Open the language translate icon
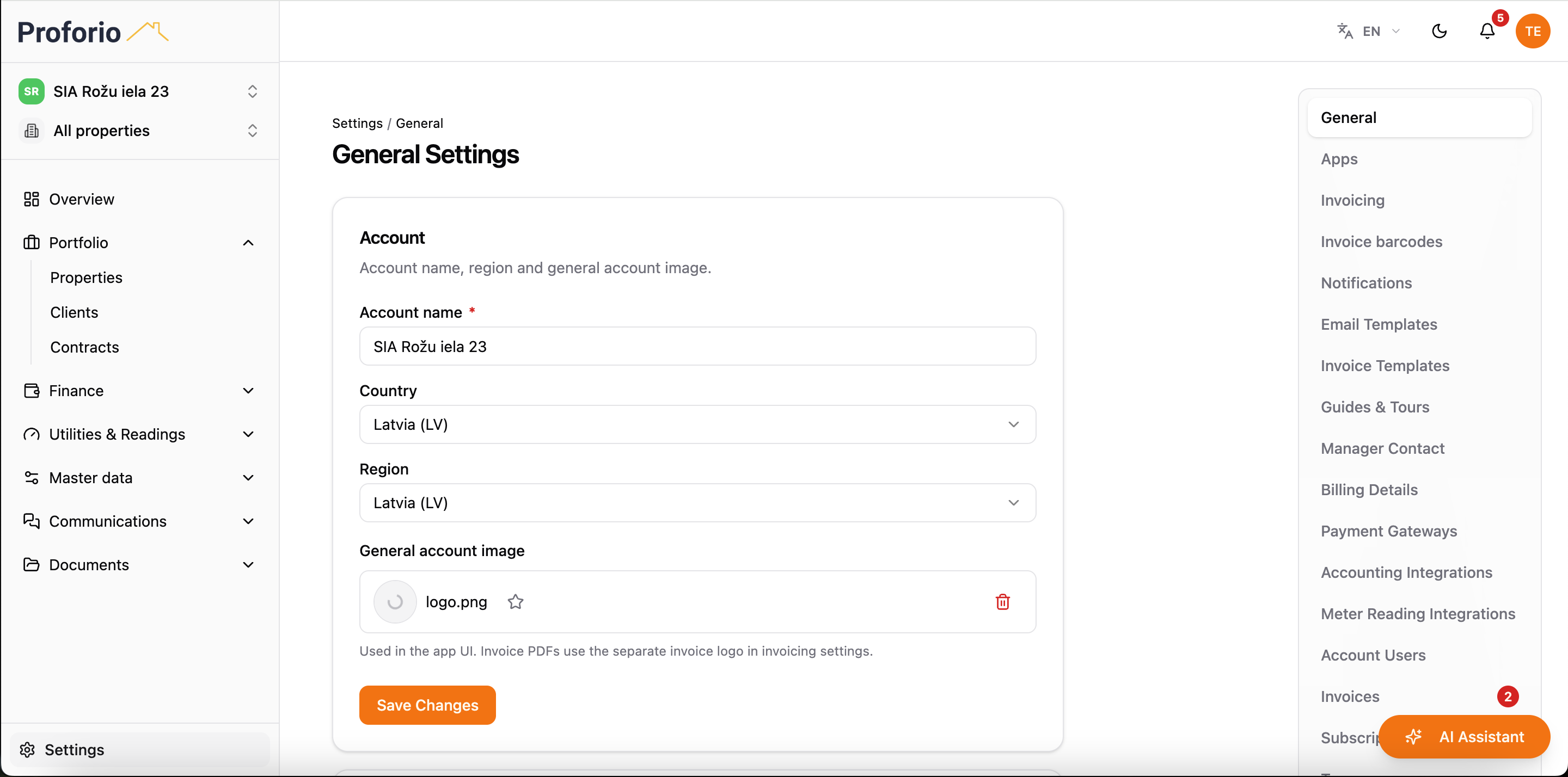Screen dimensions: 1568x777 1345,31
